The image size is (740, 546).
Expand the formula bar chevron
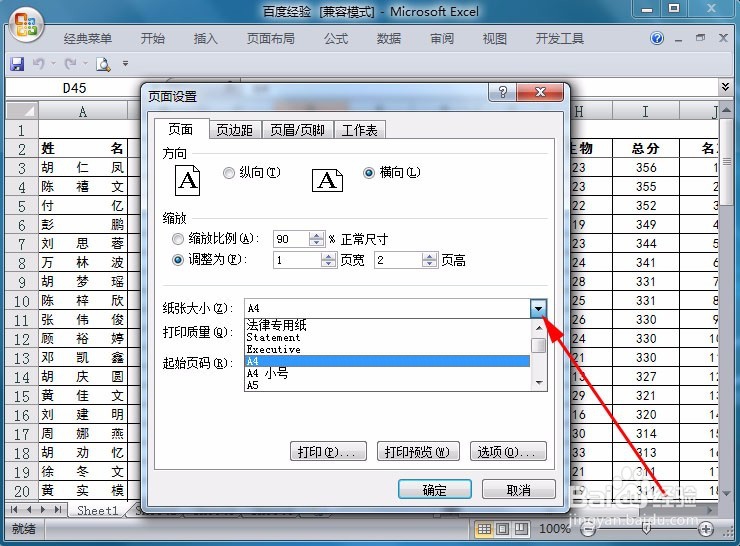pyautogui.click(x=725, y=87)
